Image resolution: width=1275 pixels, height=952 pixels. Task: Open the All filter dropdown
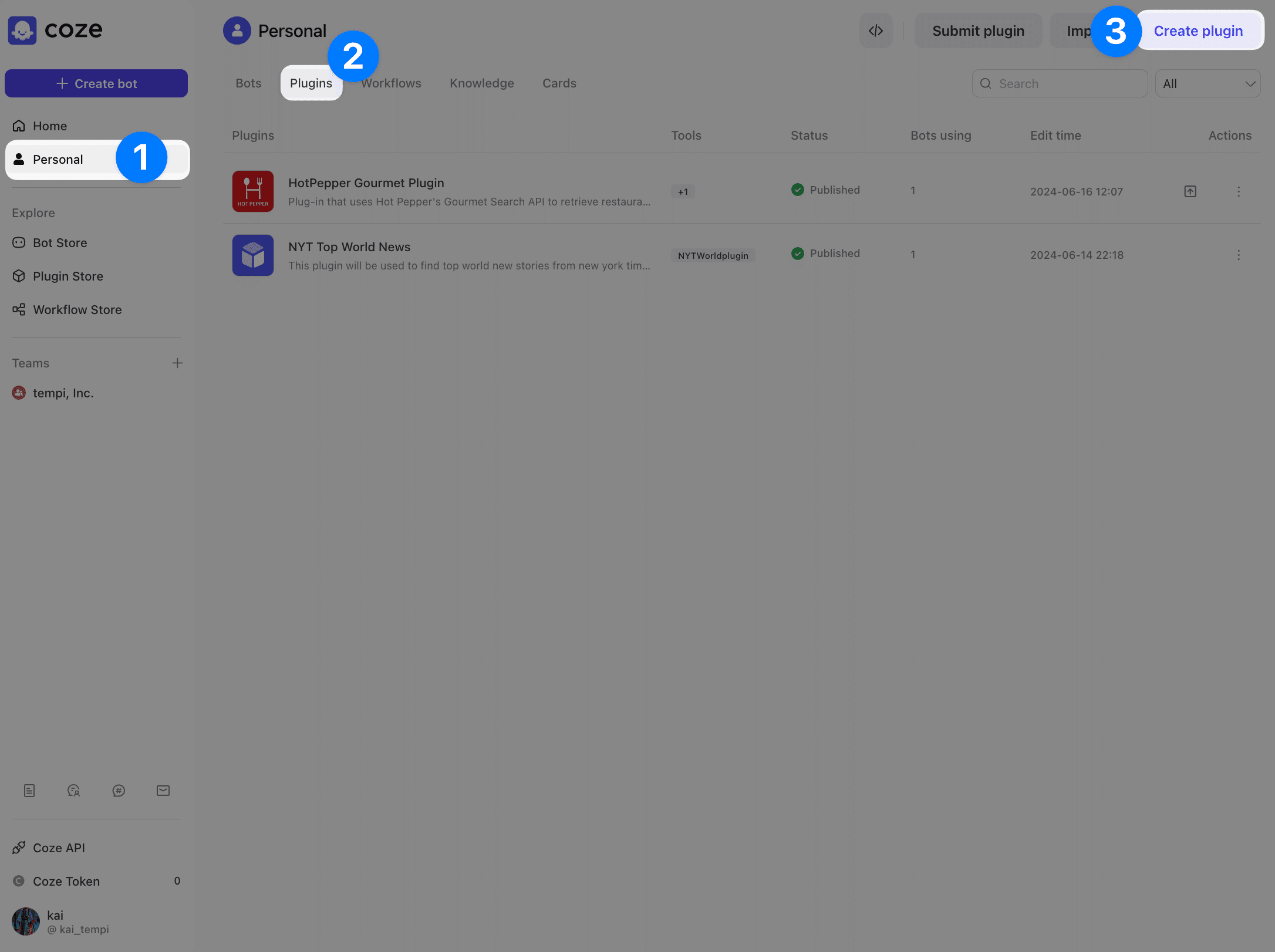[x=1207, y=84]
